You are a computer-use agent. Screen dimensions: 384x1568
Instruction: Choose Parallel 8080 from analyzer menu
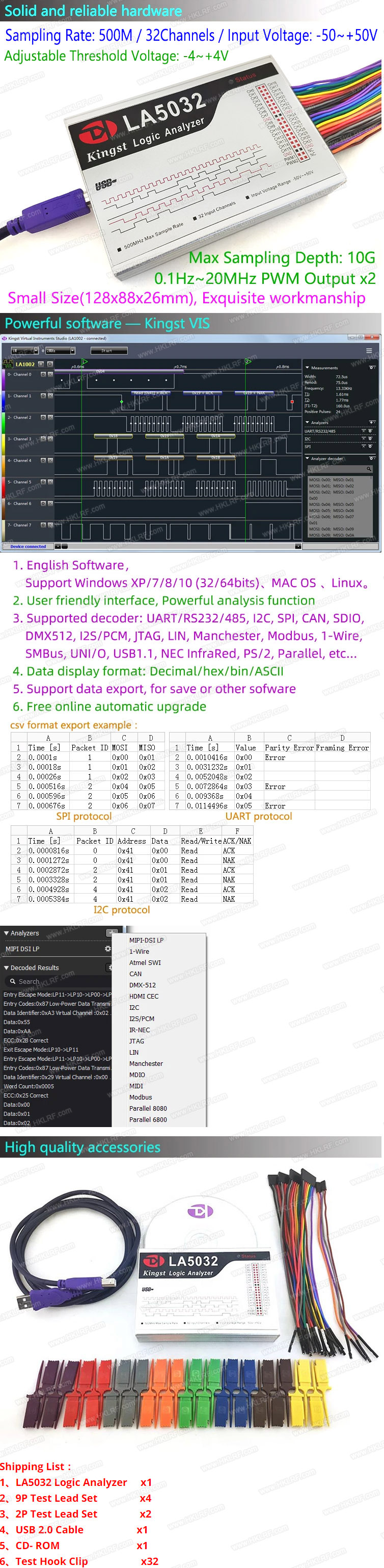tap(148, 1108)
